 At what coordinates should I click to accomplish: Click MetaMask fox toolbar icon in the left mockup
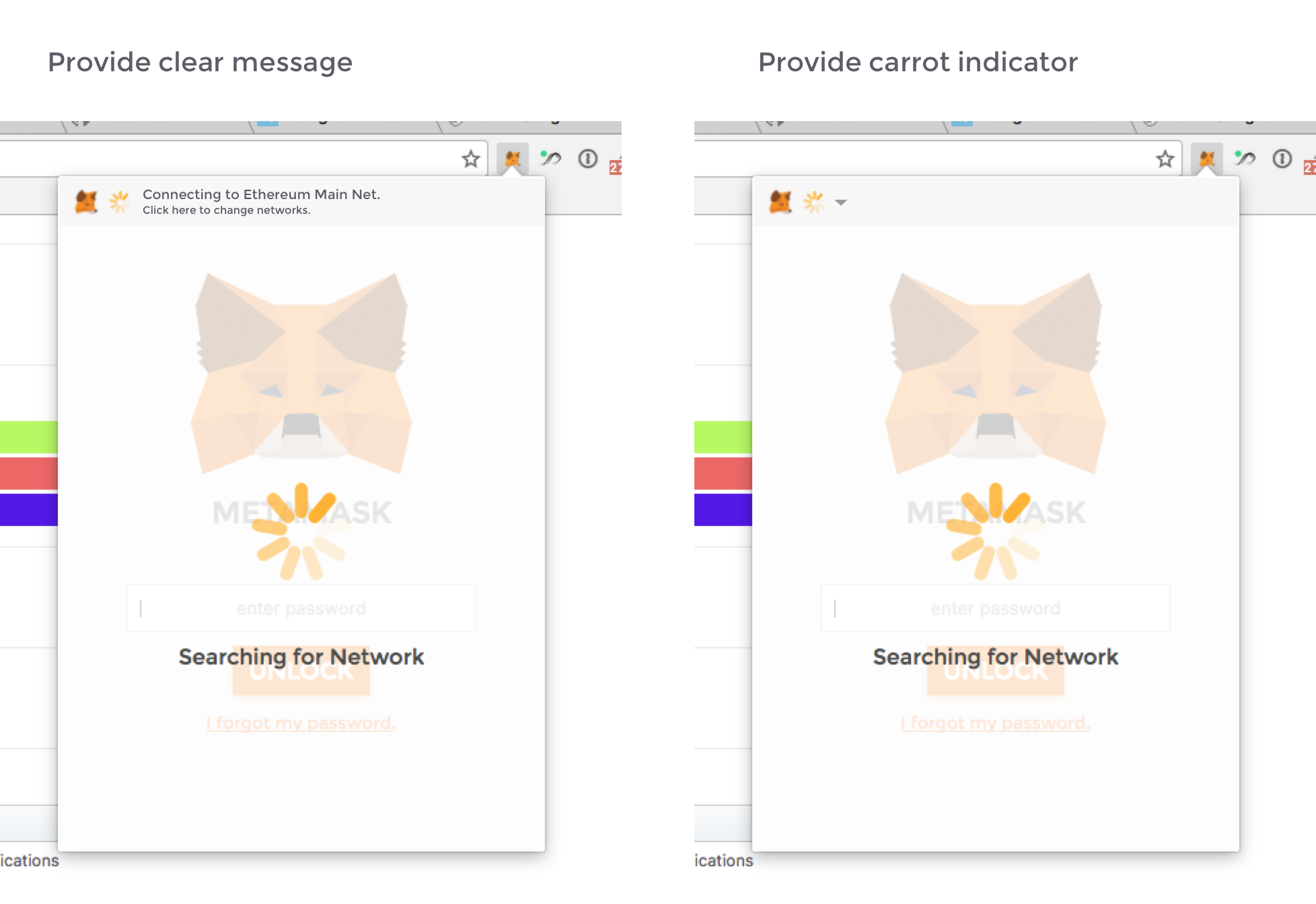click(513, 159)
